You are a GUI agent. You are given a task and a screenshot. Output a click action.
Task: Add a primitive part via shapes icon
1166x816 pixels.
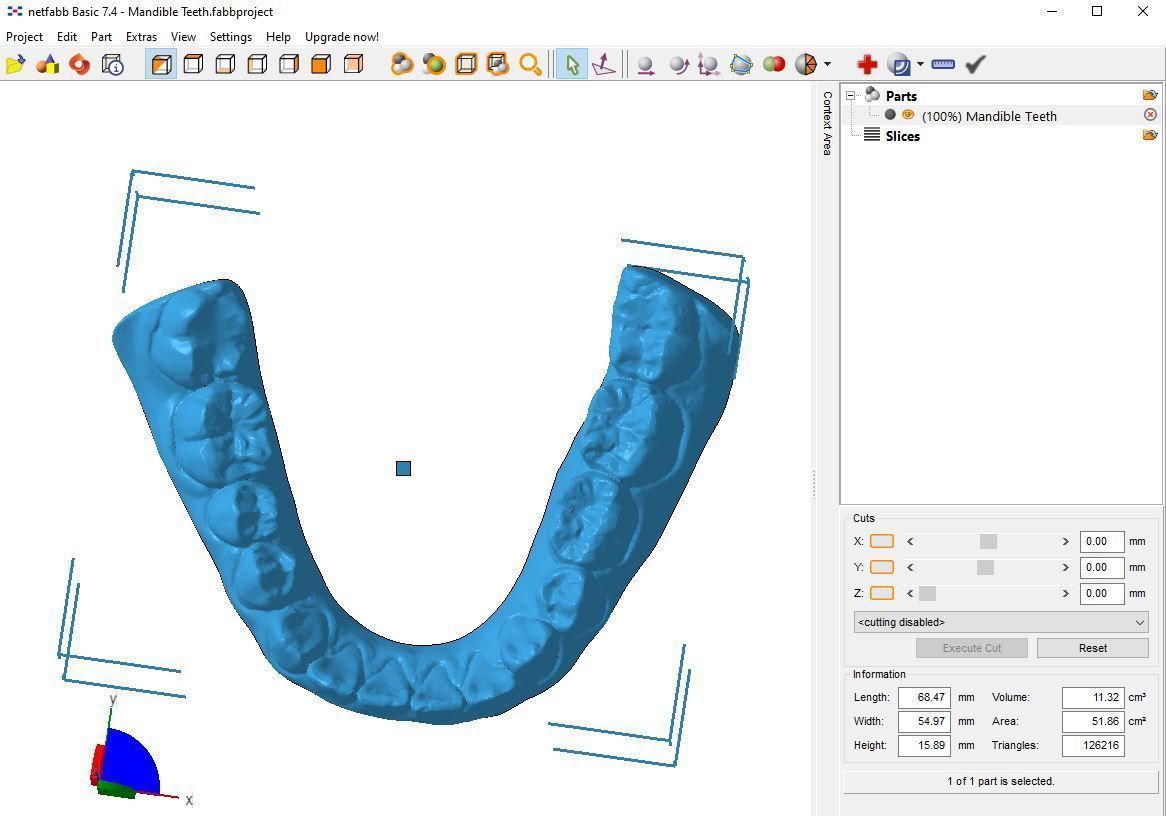point(48,65)
